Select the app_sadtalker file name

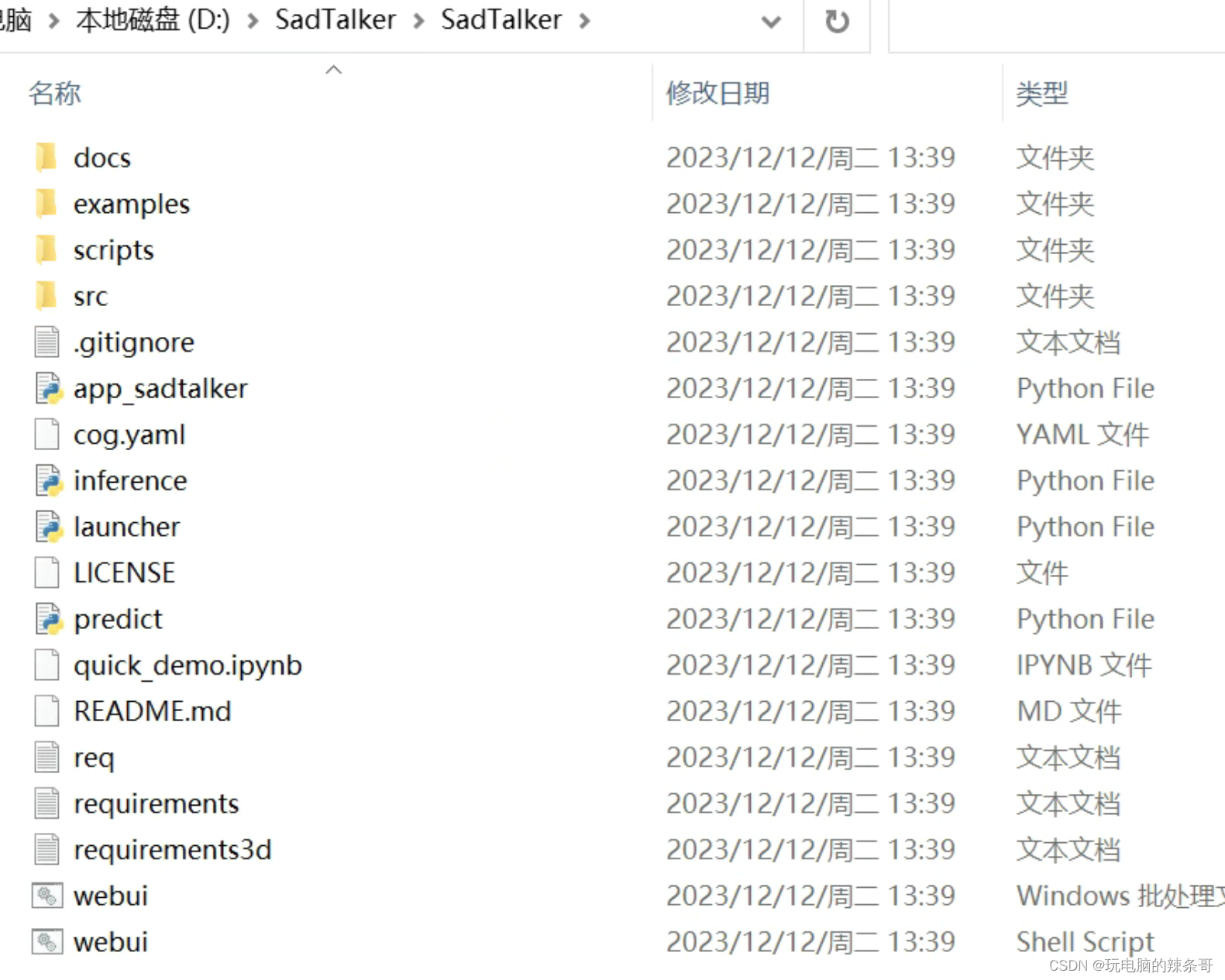[x=160, y=389]
